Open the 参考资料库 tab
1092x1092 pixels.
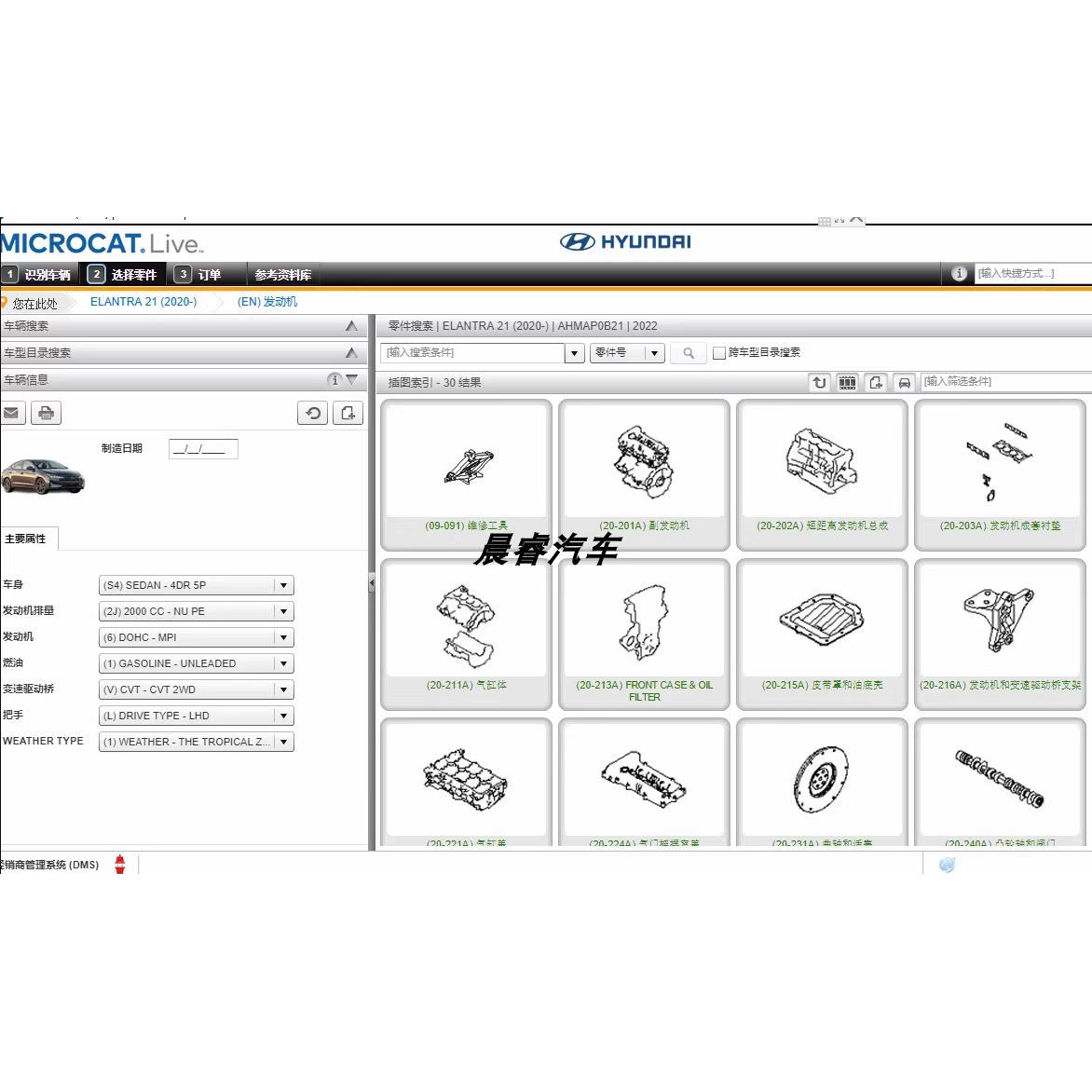point(282,274)
